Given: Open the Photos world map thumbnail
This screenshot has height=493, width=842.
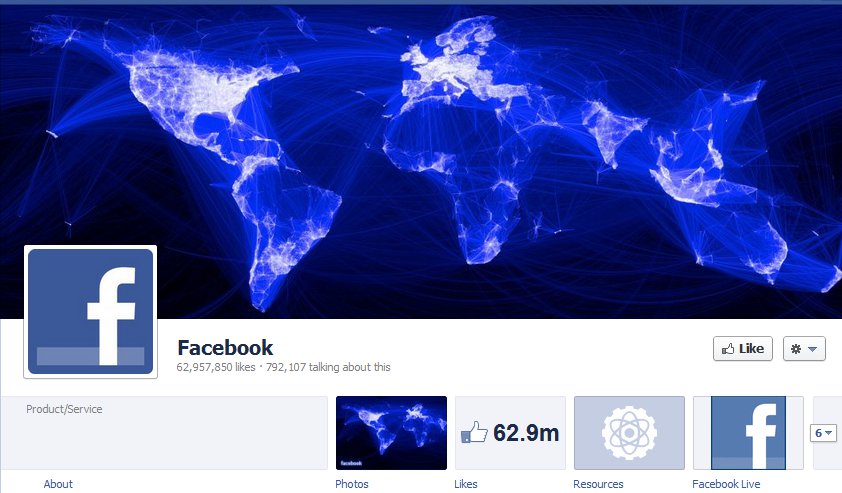Looking at the screenshot, I should click(391, 433).
